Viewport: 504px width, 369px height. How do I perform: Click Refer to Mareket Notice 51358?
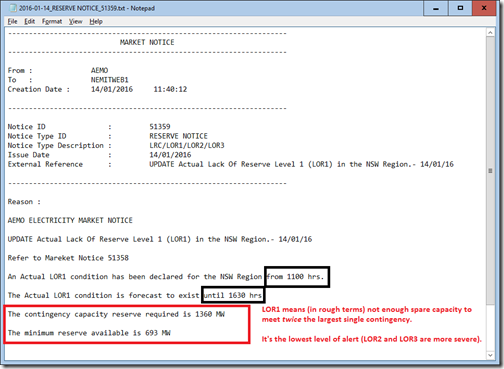68,258
